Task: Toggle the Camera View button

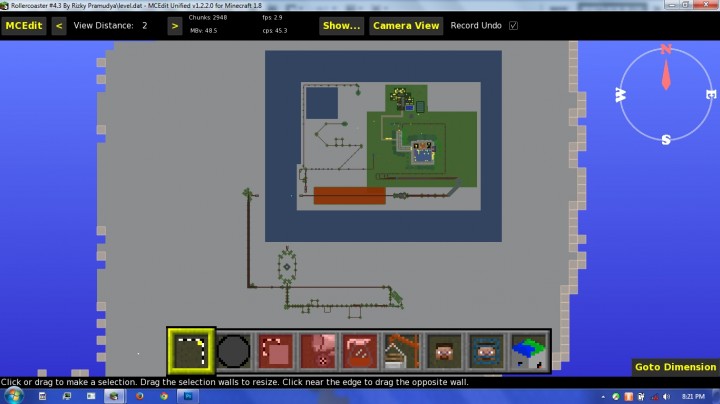Action: click(406, 26)
